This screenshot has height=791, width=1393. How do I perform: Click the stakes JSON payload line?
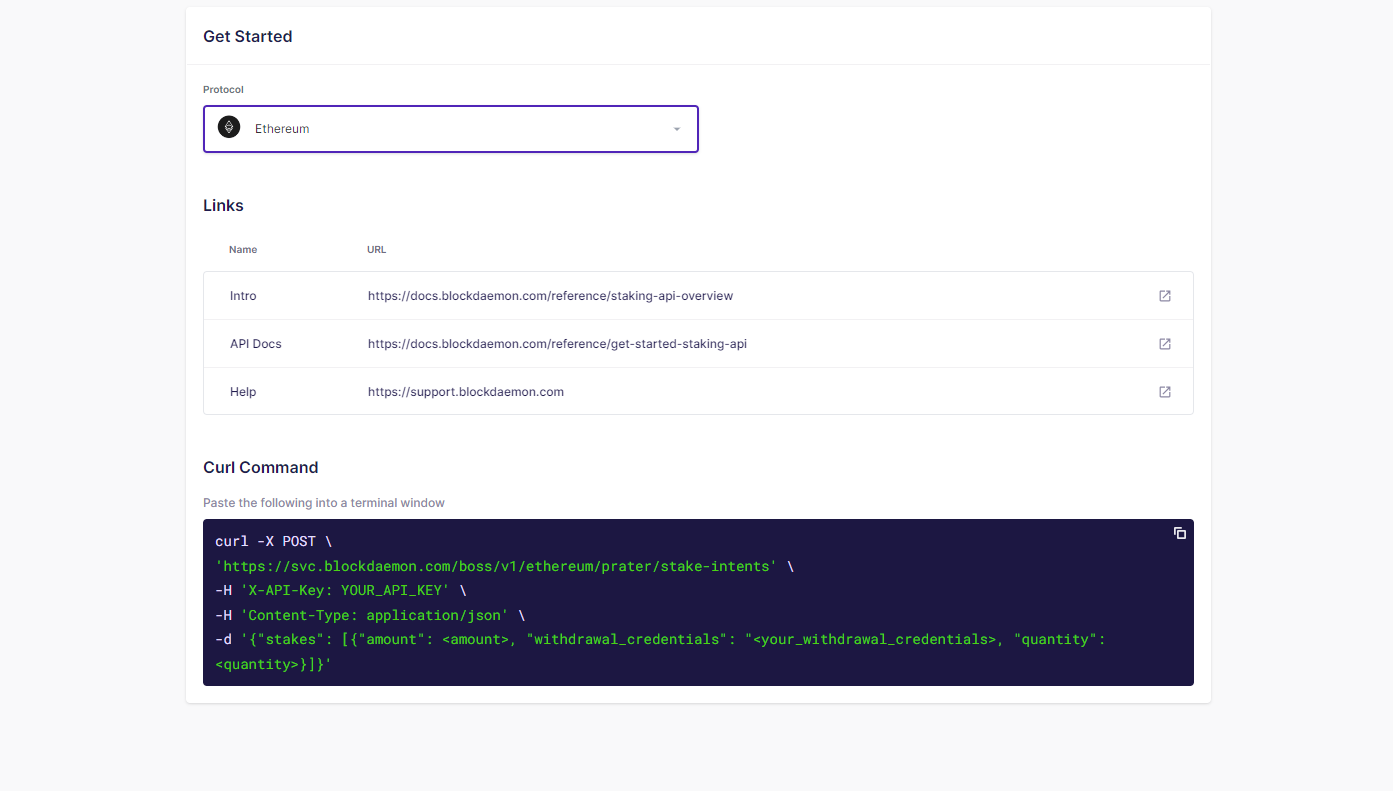coord(660,651)
